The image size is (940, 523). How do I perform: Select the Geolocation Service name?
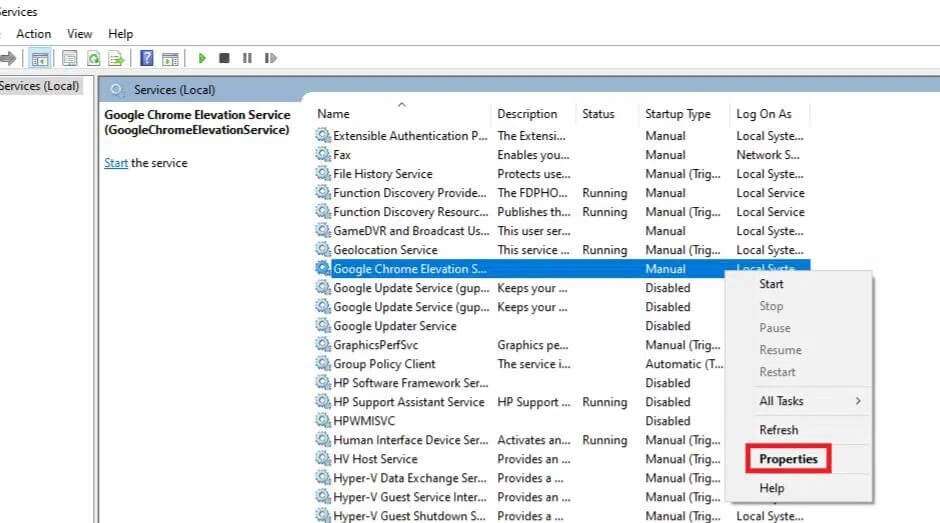(385, 250)
